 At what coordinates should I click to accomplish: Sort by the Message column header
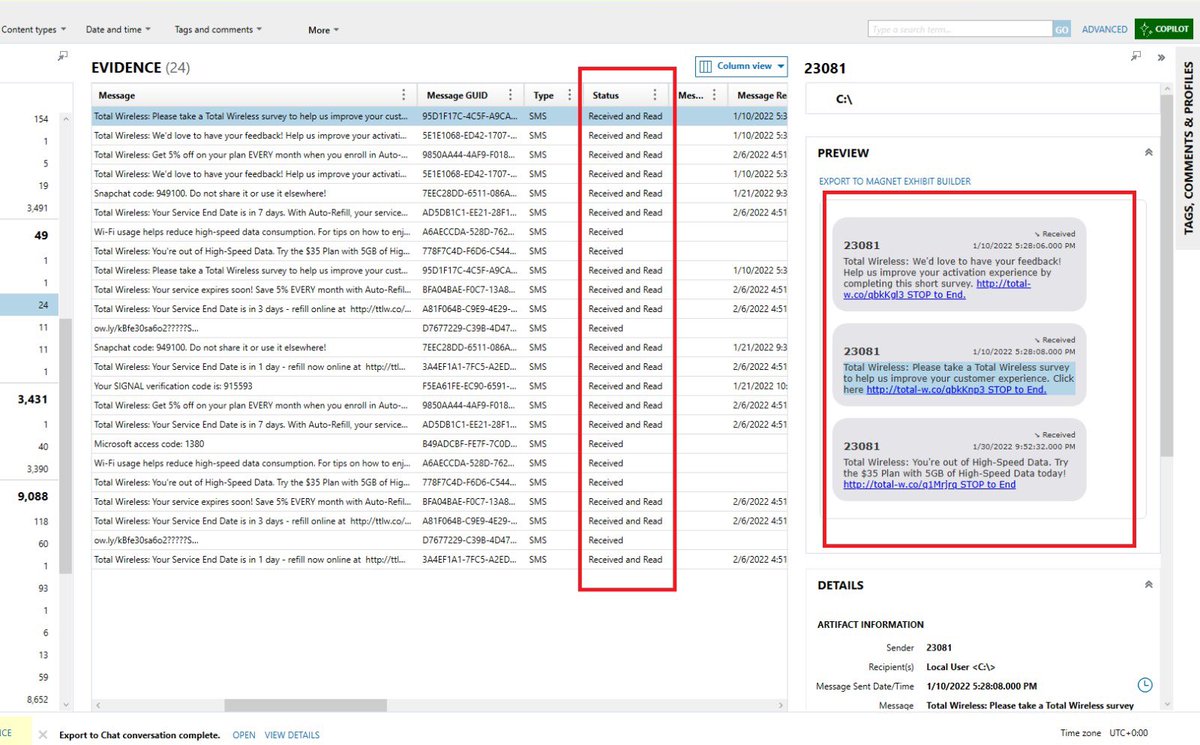tap(117, 95)
